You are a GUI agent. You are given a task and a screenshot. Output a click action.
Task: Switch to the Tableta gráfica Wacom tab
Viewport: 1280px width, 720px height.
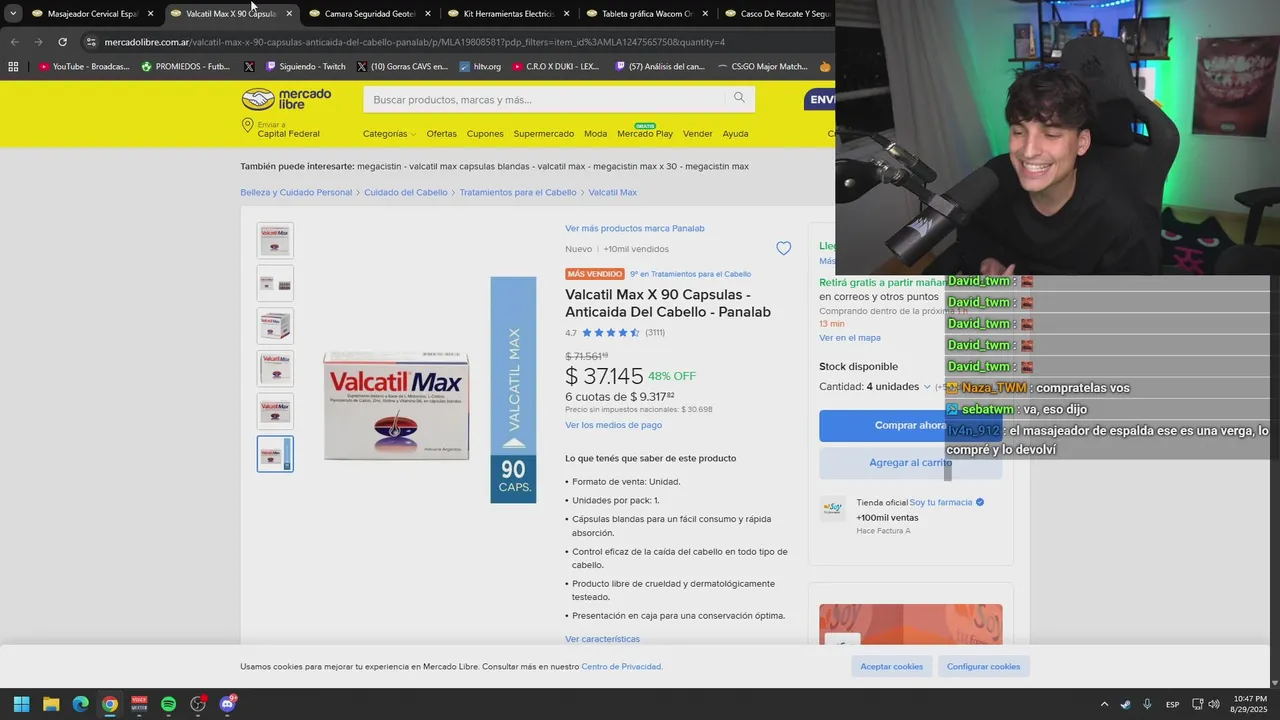pos(647,14)
